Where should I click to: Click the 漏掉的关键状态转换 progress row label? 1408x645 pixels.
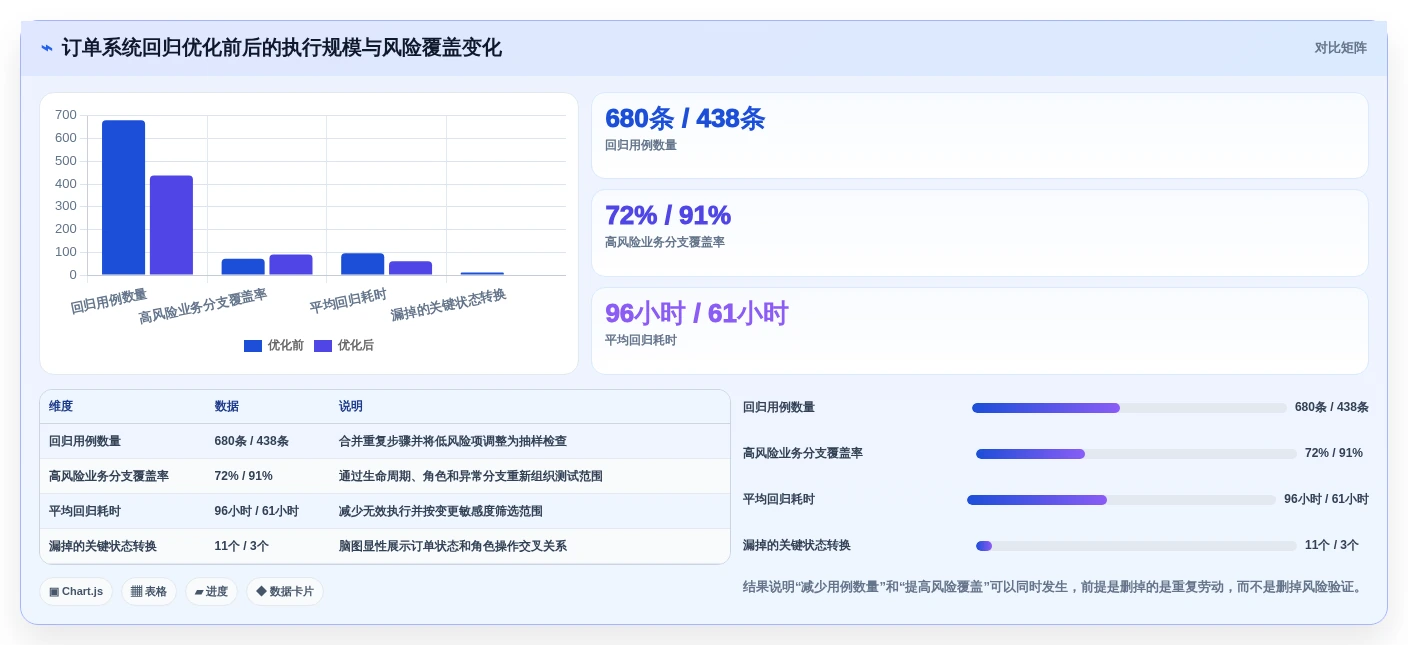pos(797,545)
